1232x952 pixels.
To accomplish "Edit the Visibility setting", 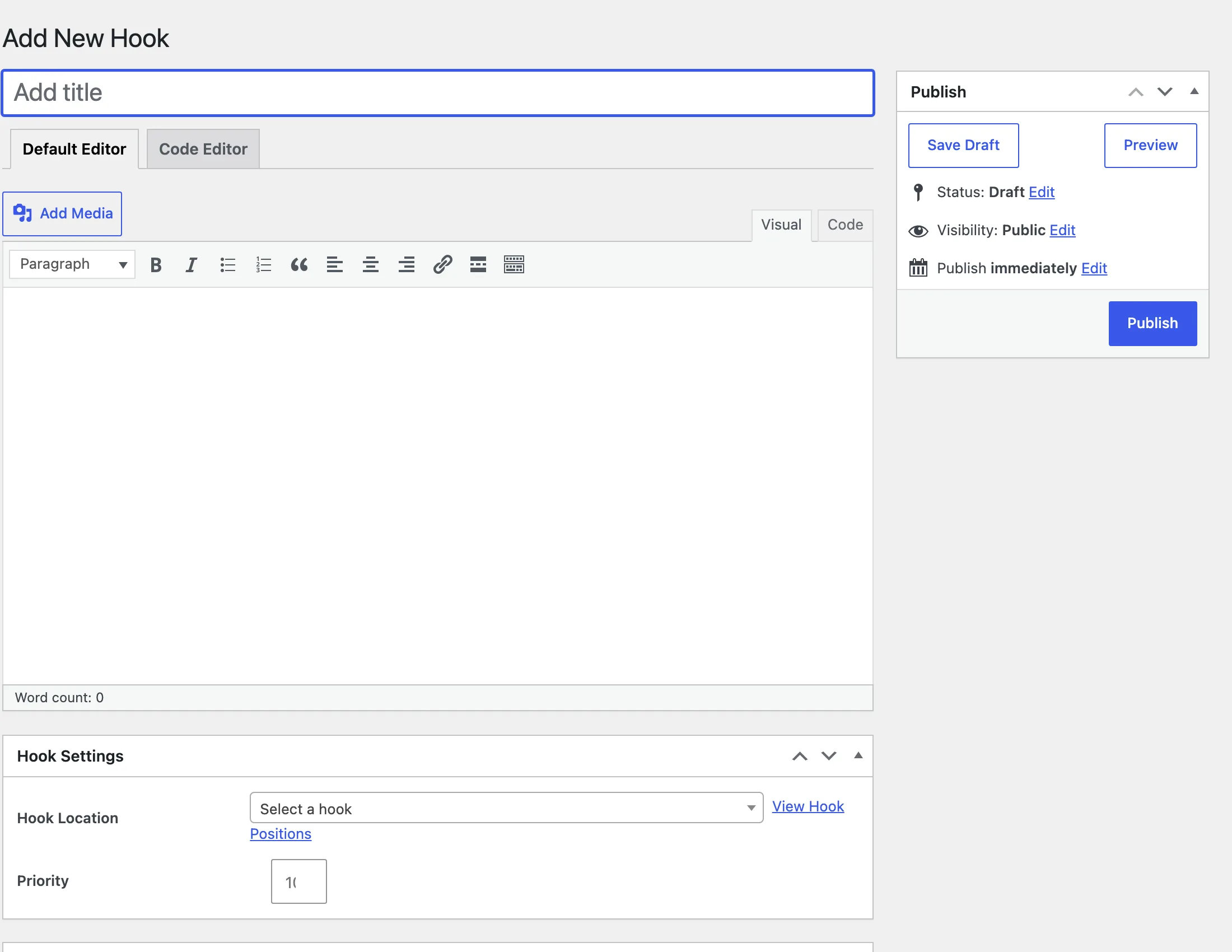I will (x=1062, y=231).
